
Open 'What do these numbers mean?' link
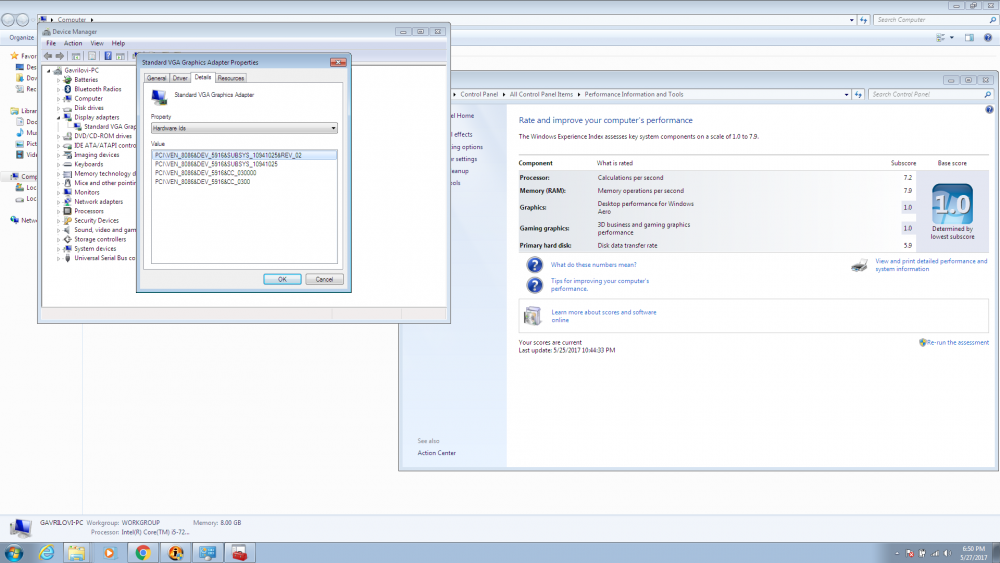593,265
